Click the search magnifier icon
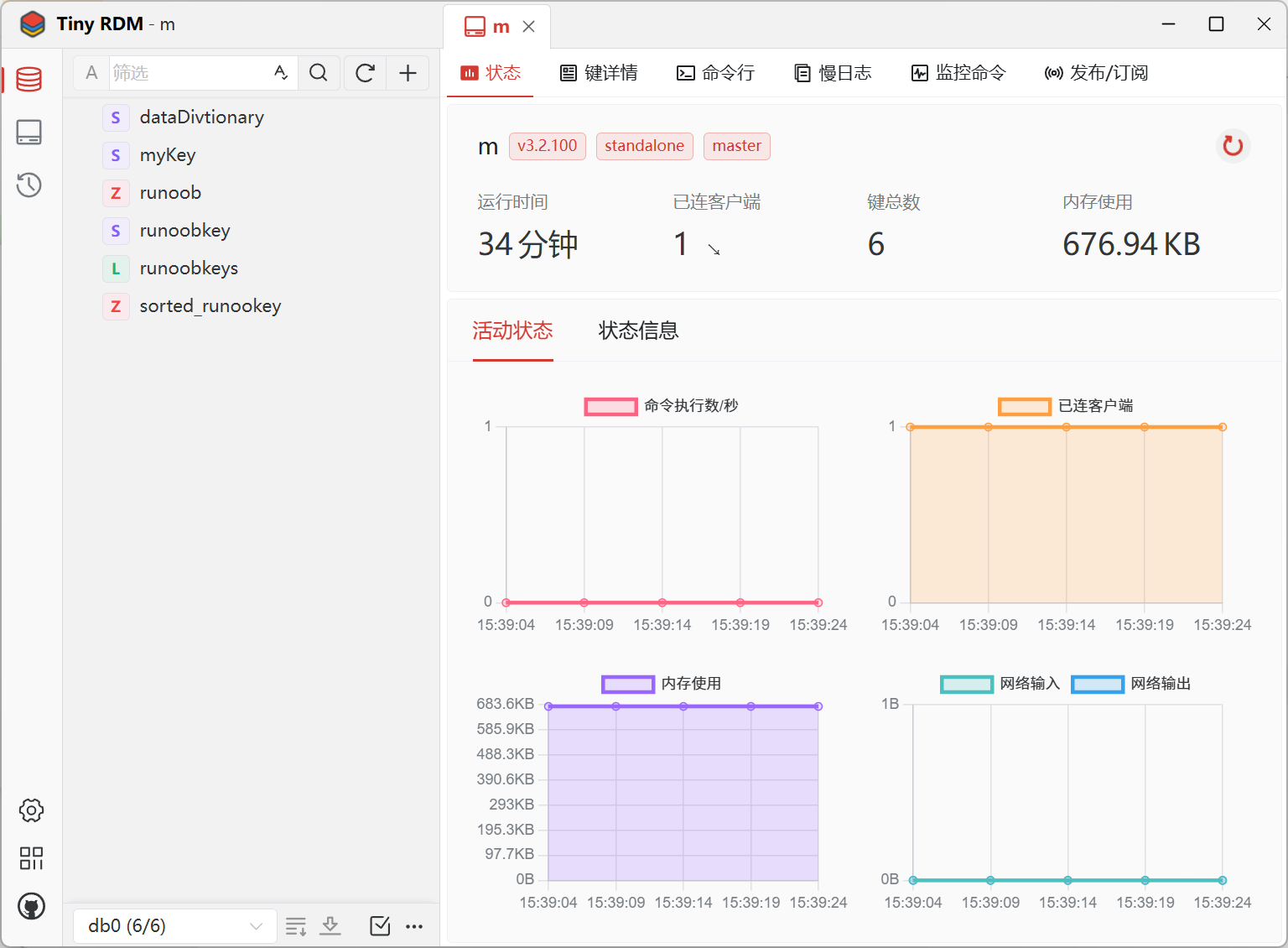 [x=319, y=73]
